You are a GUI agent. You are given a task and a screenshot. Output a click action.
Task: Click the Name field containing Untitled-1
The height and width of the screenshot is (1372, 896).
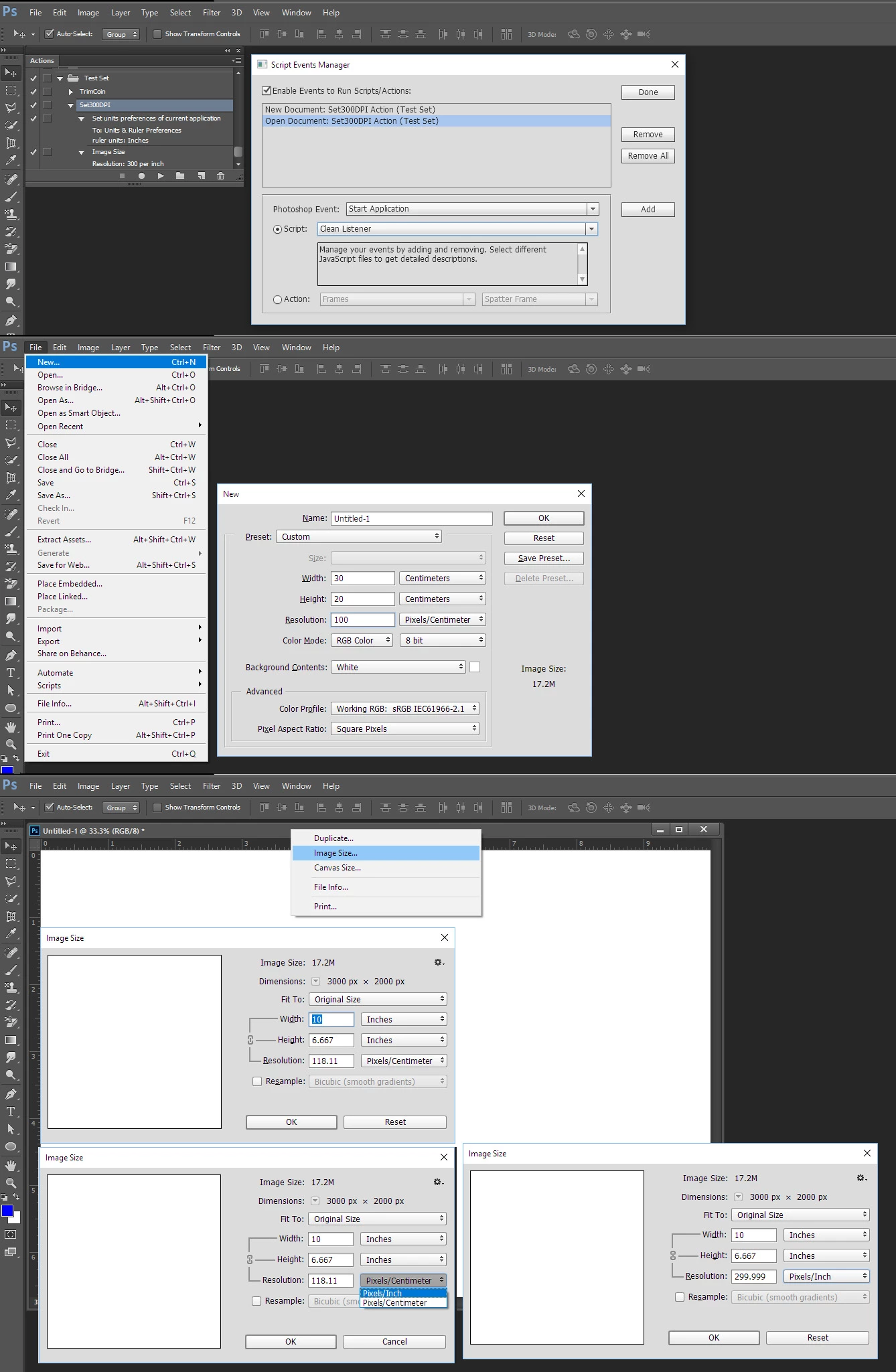tap(412, 518)
